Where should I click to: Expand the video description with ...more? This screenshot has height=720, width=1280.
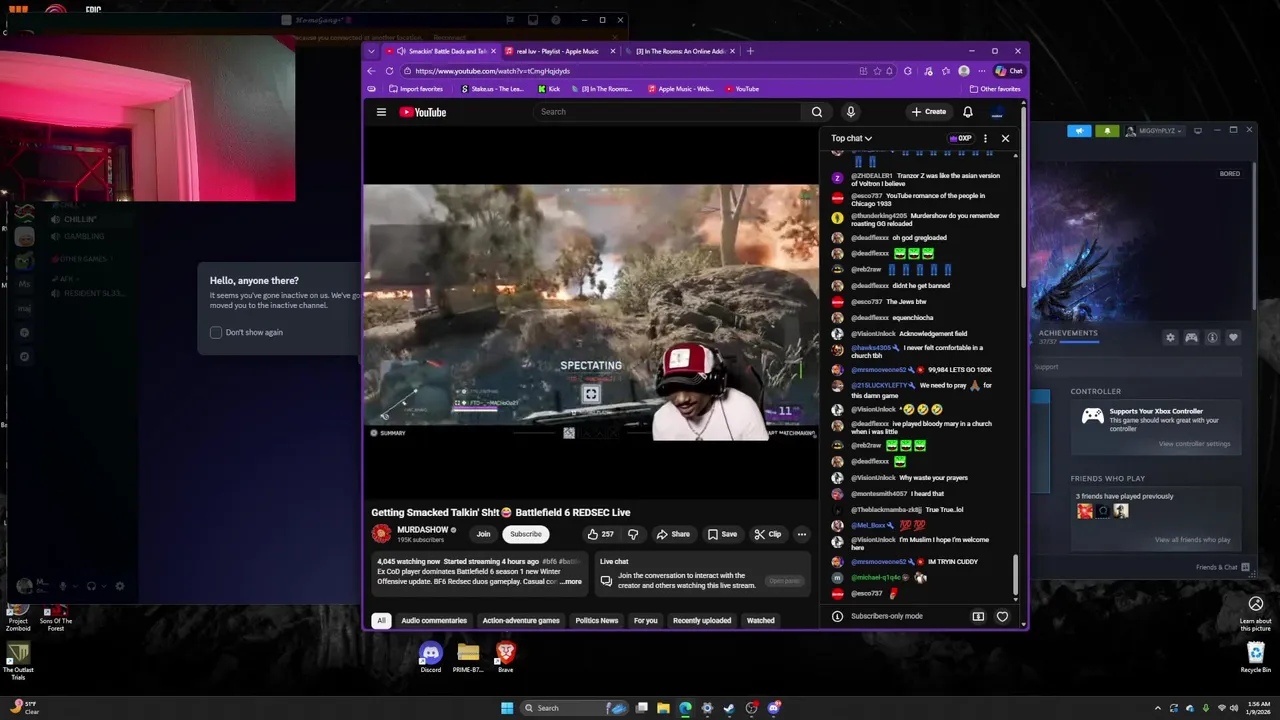tap(570, 582)
